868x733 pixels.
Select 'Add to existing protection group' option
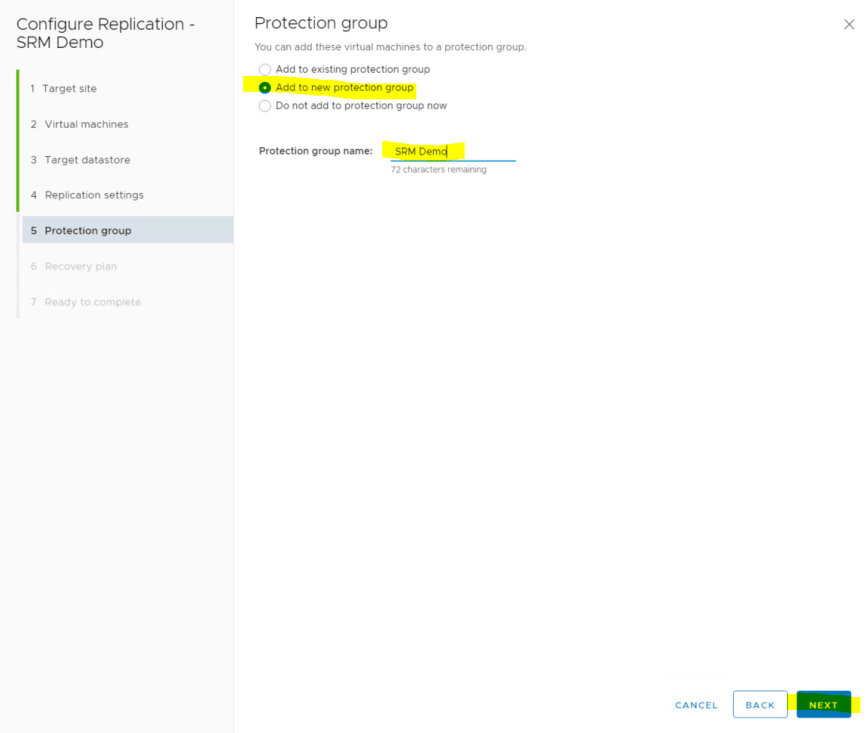pos(265,70)
